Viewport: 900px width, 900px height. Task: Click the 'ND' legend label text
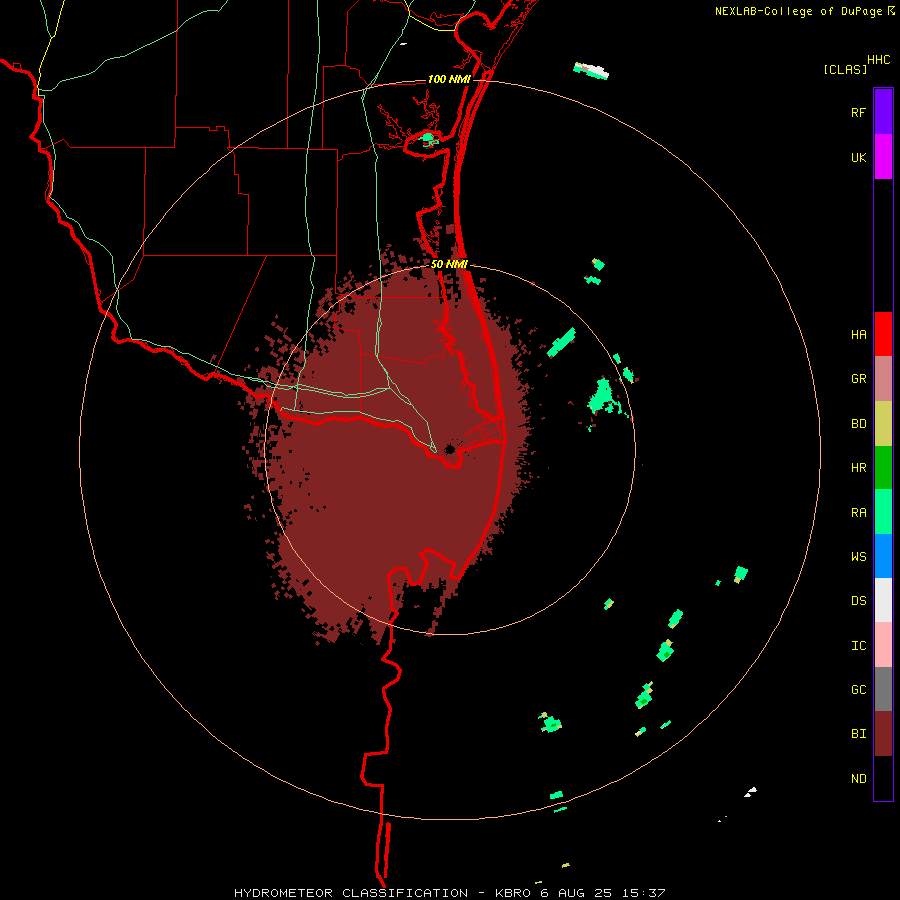pos(858,779)
